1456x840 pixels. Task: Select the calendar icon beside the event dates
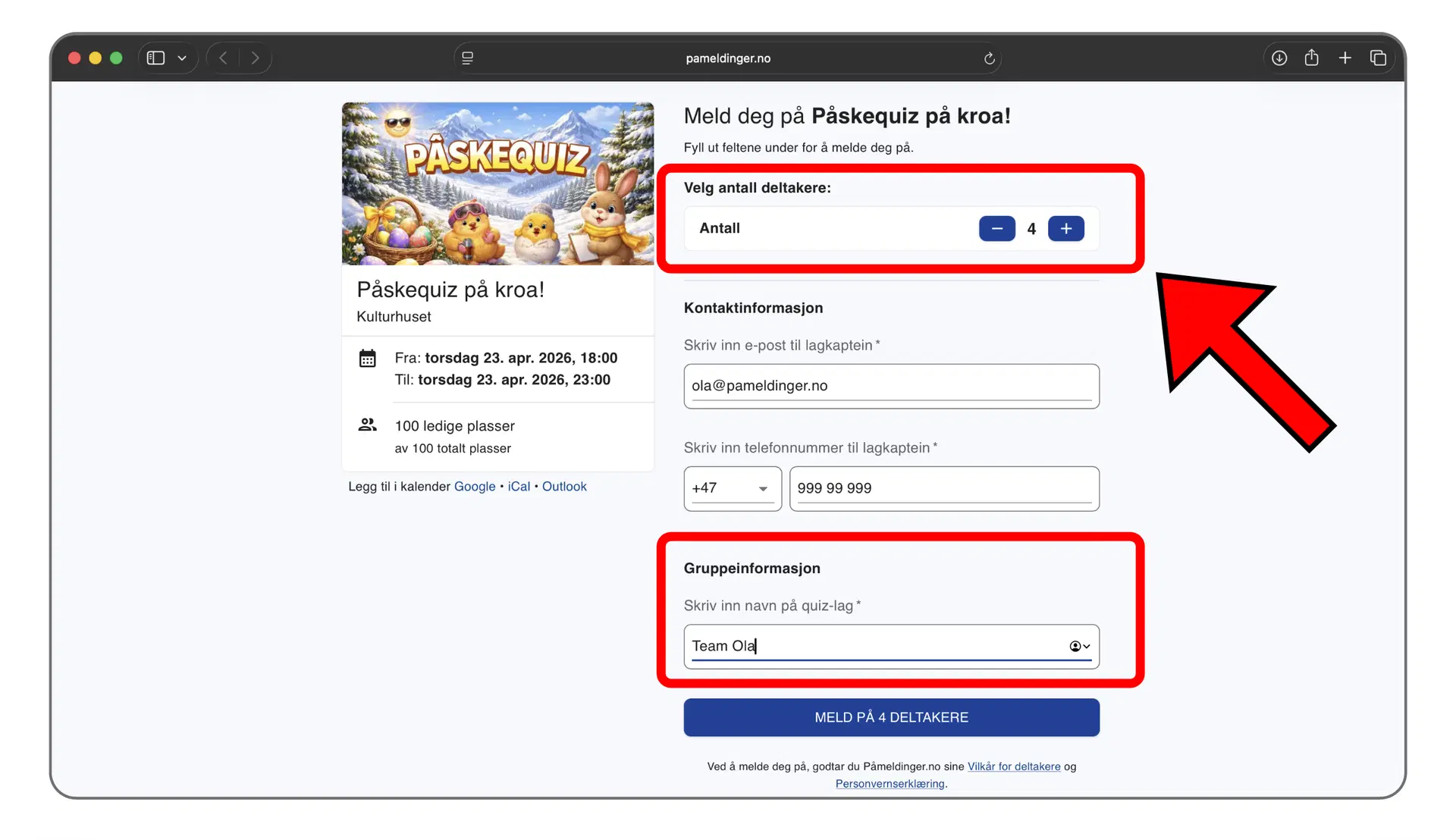tap(368, 358)
